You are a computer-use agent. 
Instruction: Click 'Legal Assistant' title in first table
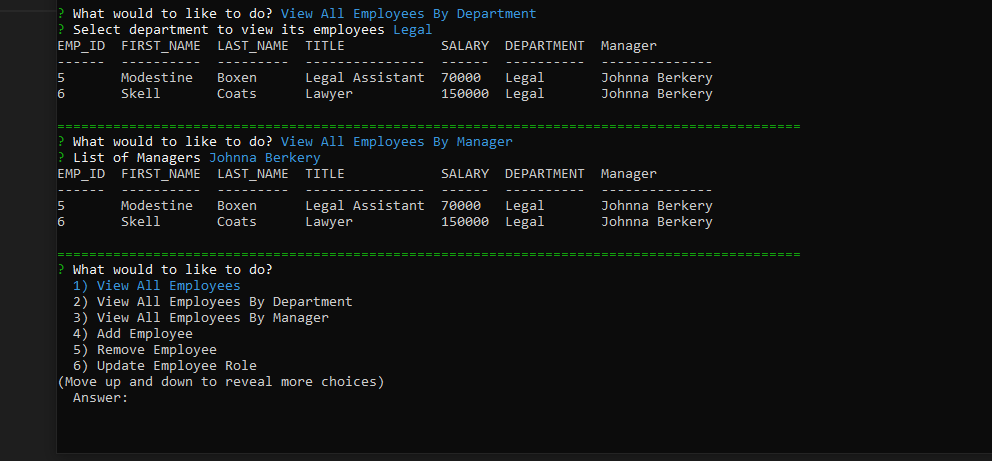click(x=365, y=78)
